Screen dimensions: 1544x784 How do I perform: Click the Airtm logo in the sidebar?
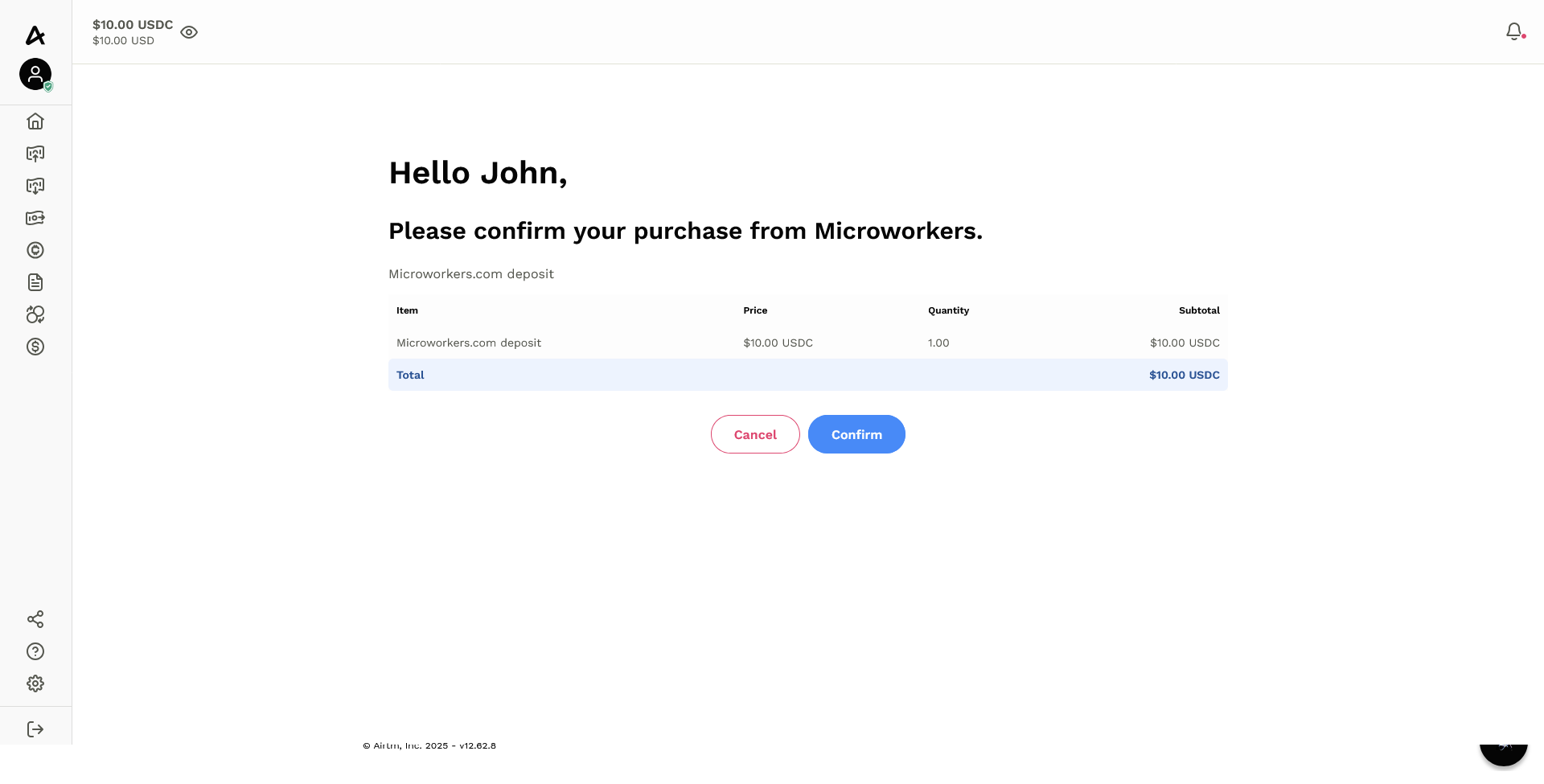pyautogui.click(x=35, y=35)
